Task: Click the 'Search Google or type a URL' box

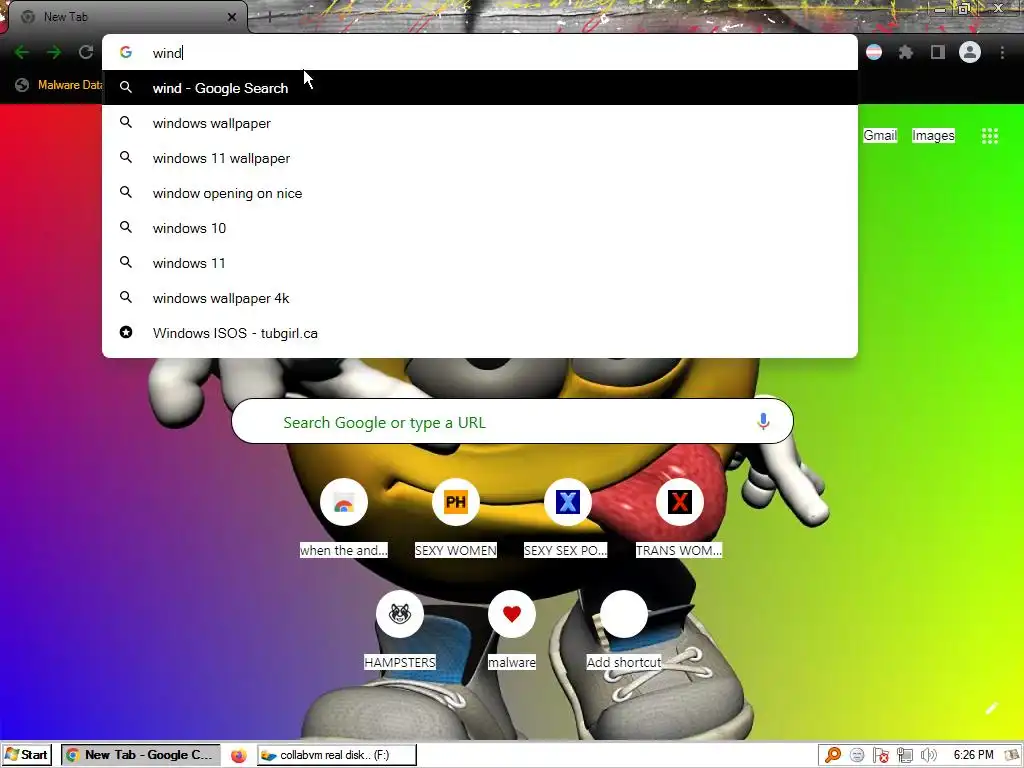Action: (512, 422)
